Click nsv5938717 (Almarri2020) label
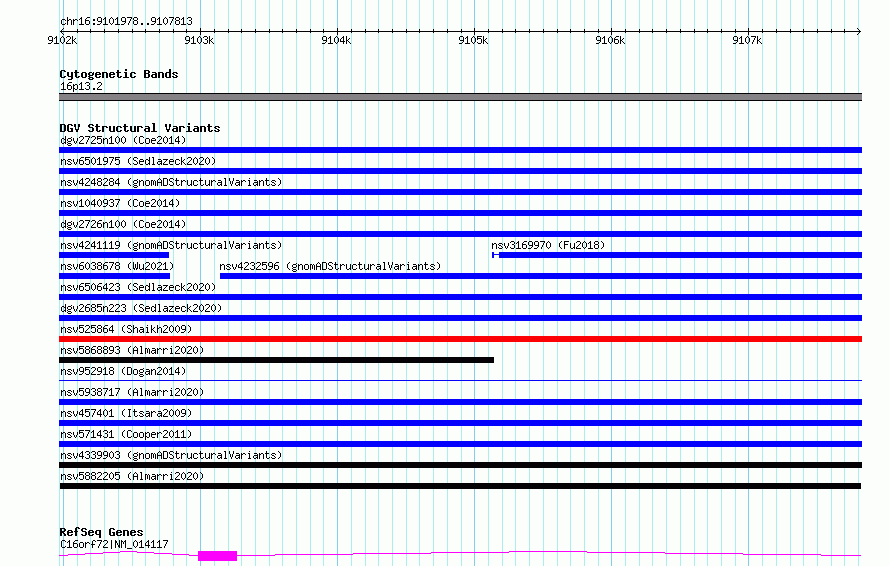Screen dimensions: 890x566 (132, 392)
